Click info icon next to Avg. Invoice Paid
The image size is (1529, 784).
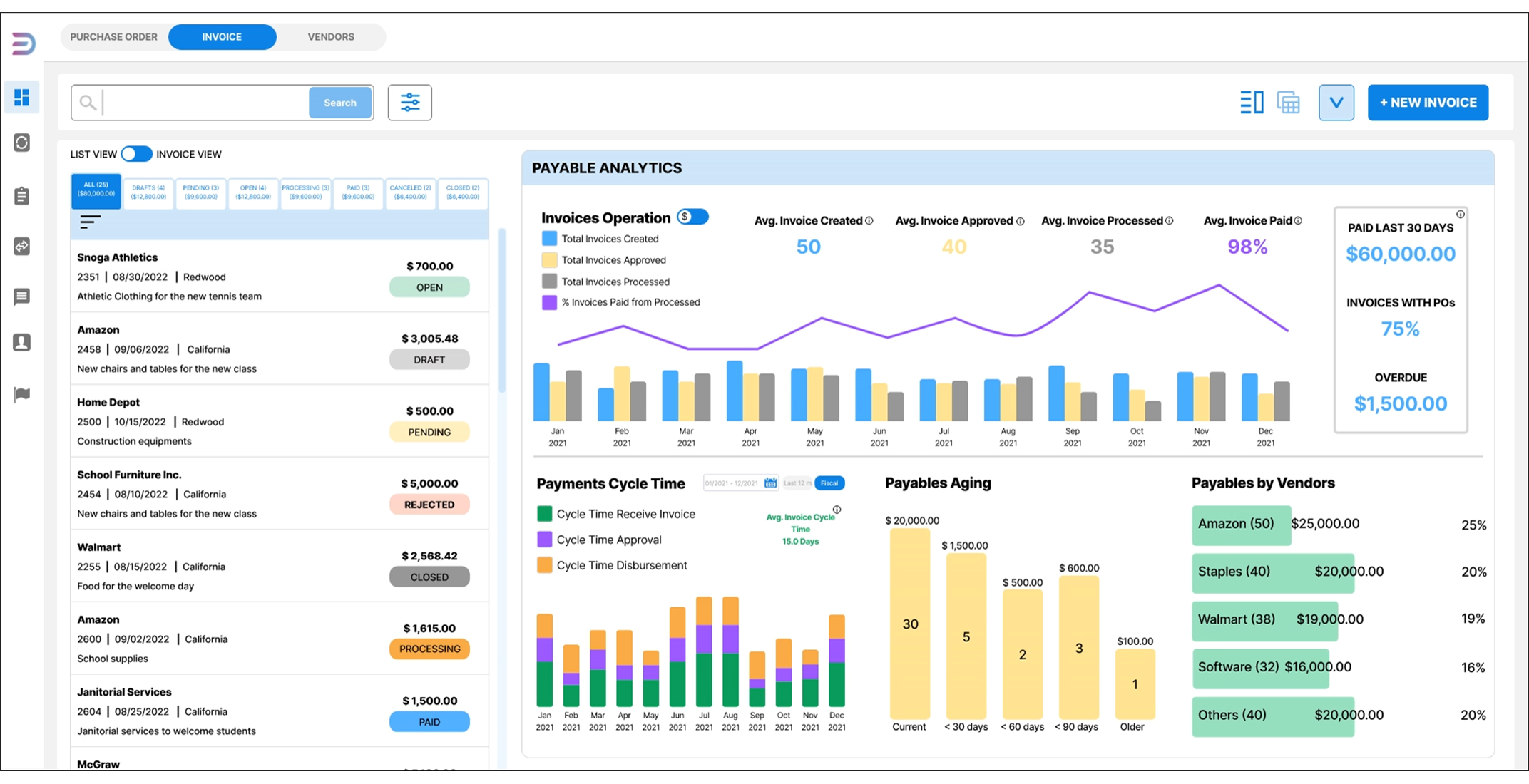(x=1298, y=221)
